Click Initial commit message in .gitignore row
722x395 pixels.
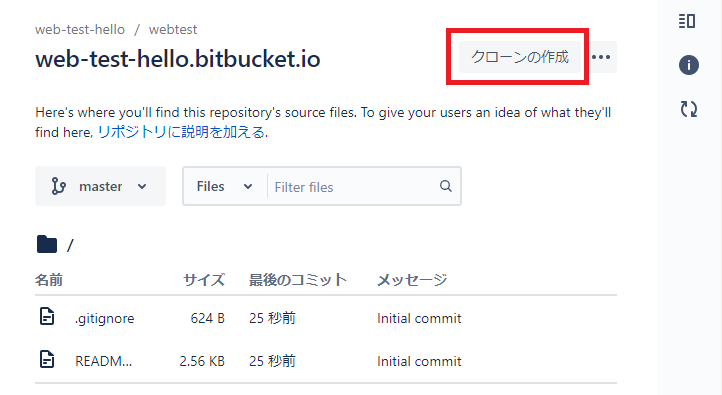coord(419,318)
